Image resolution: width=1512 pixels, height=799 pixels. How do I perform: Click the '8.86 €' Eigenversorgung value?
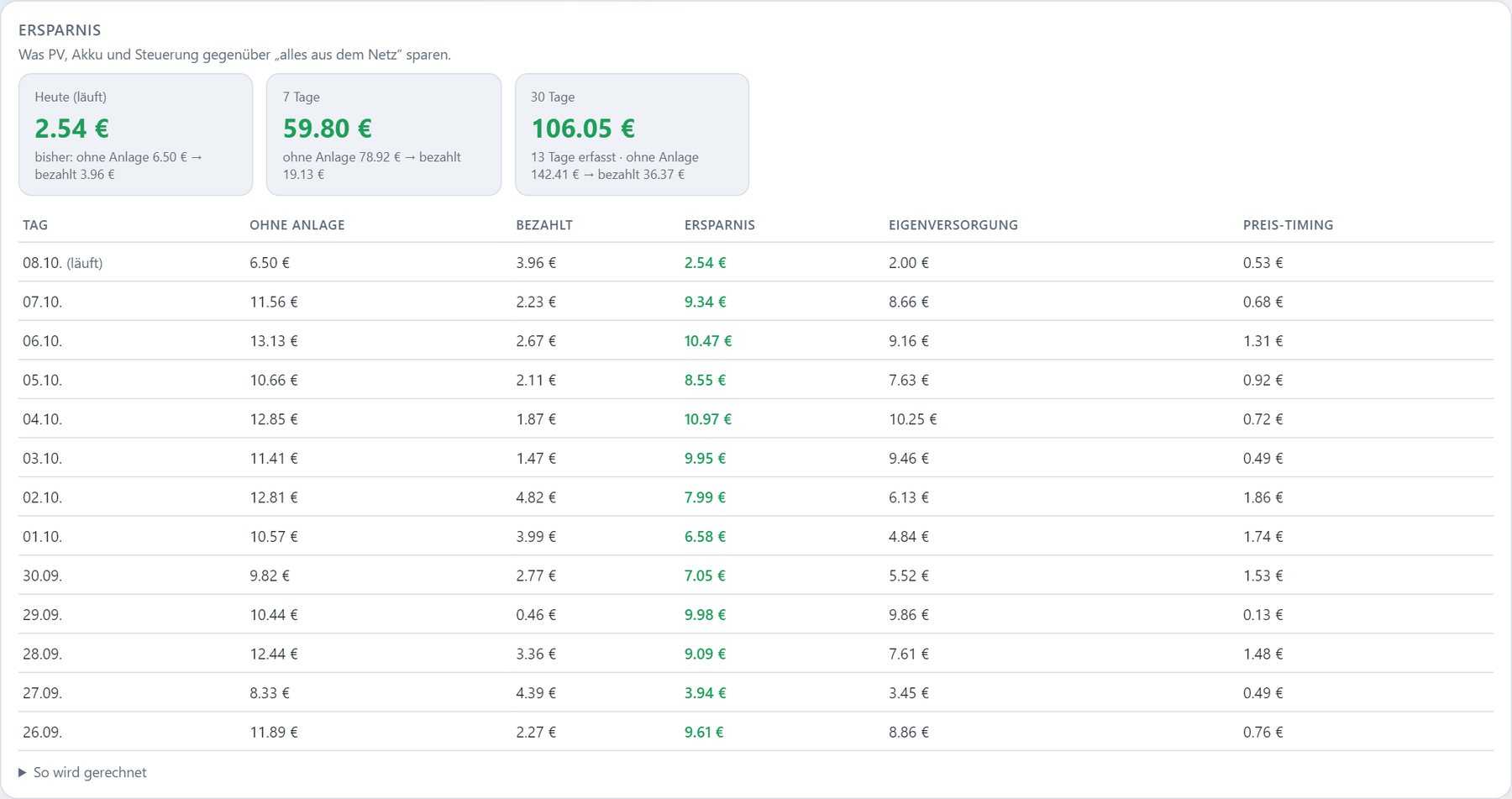[909, 732]
